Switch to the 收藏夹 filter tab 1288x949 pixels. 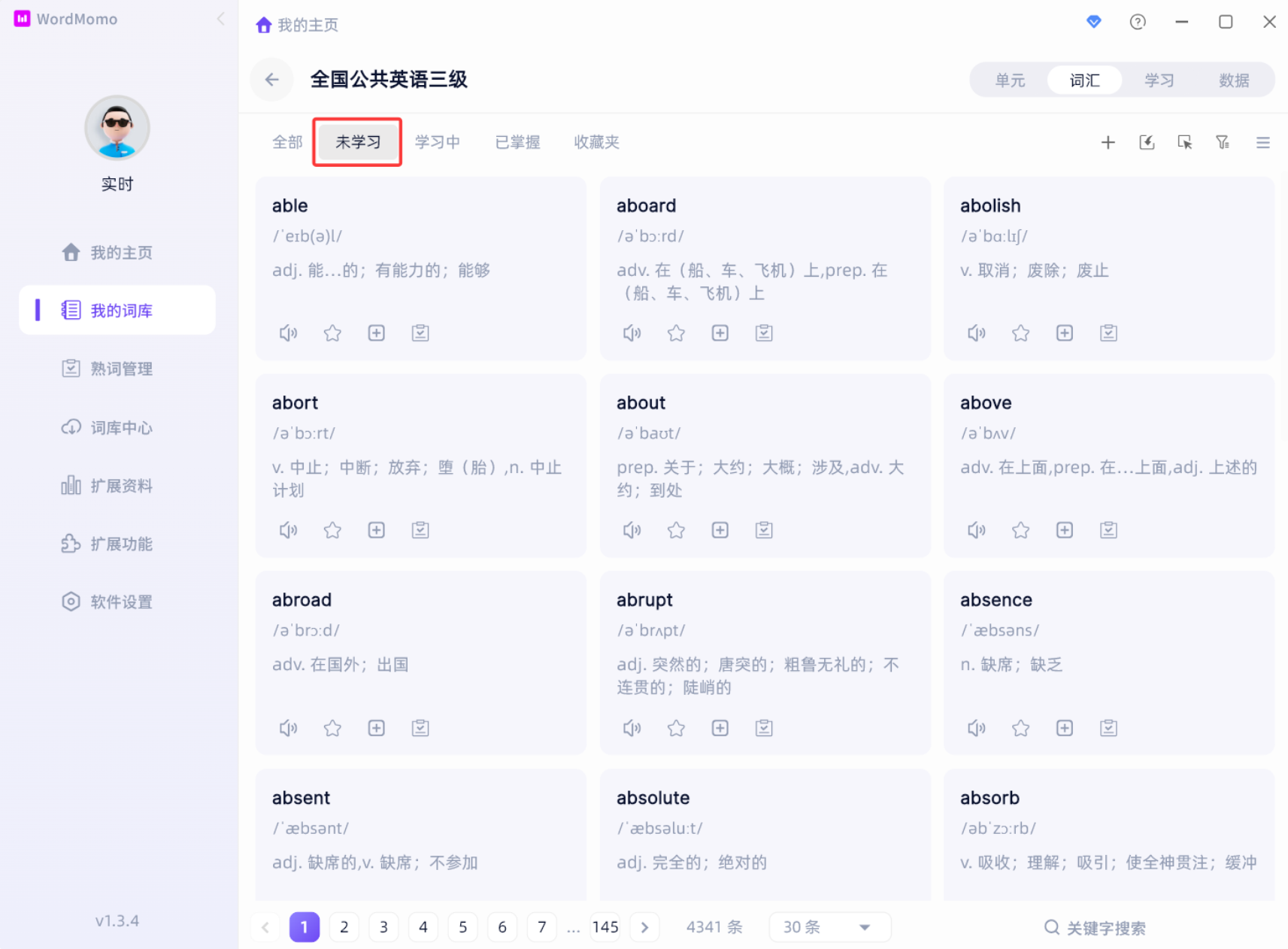[x=597, y=142]
